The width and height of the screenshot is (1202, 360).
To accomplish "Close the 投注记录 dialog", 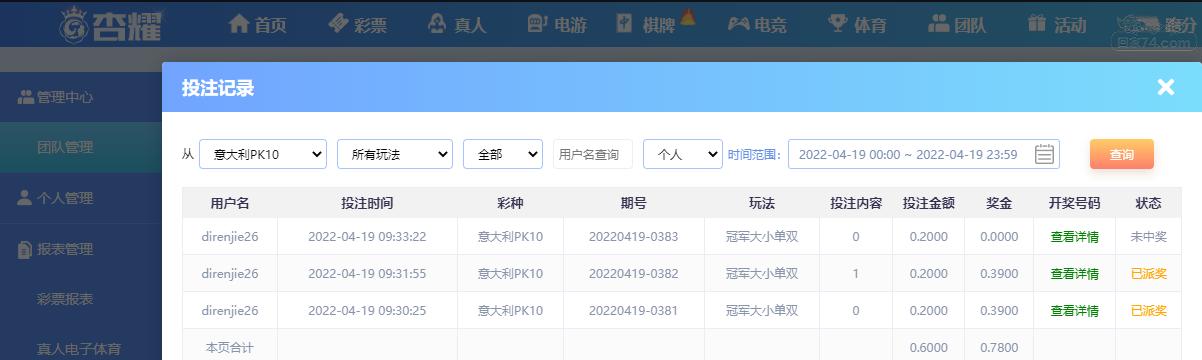I will [x=1165, y=87].
